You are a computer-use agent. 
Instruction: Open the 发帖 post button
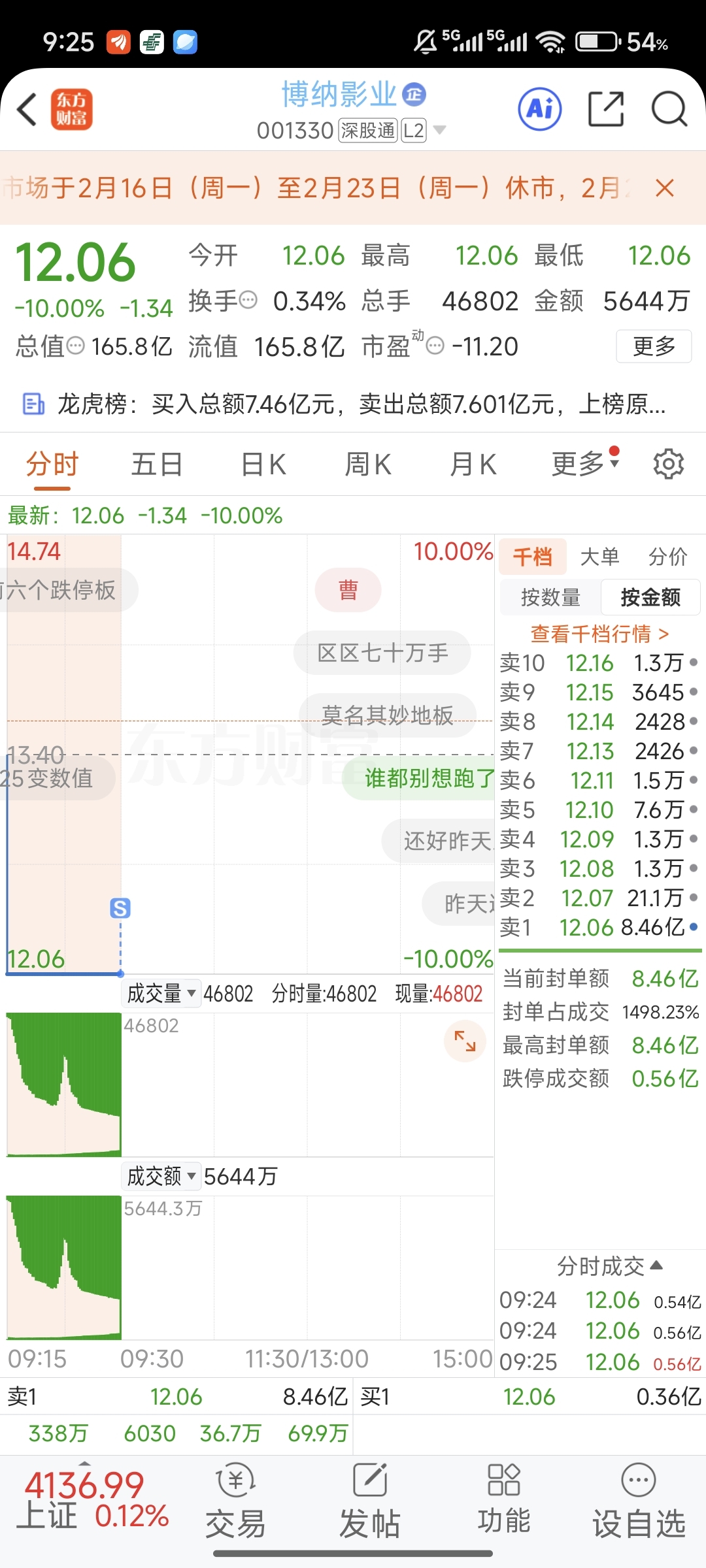pos(370,1502)
